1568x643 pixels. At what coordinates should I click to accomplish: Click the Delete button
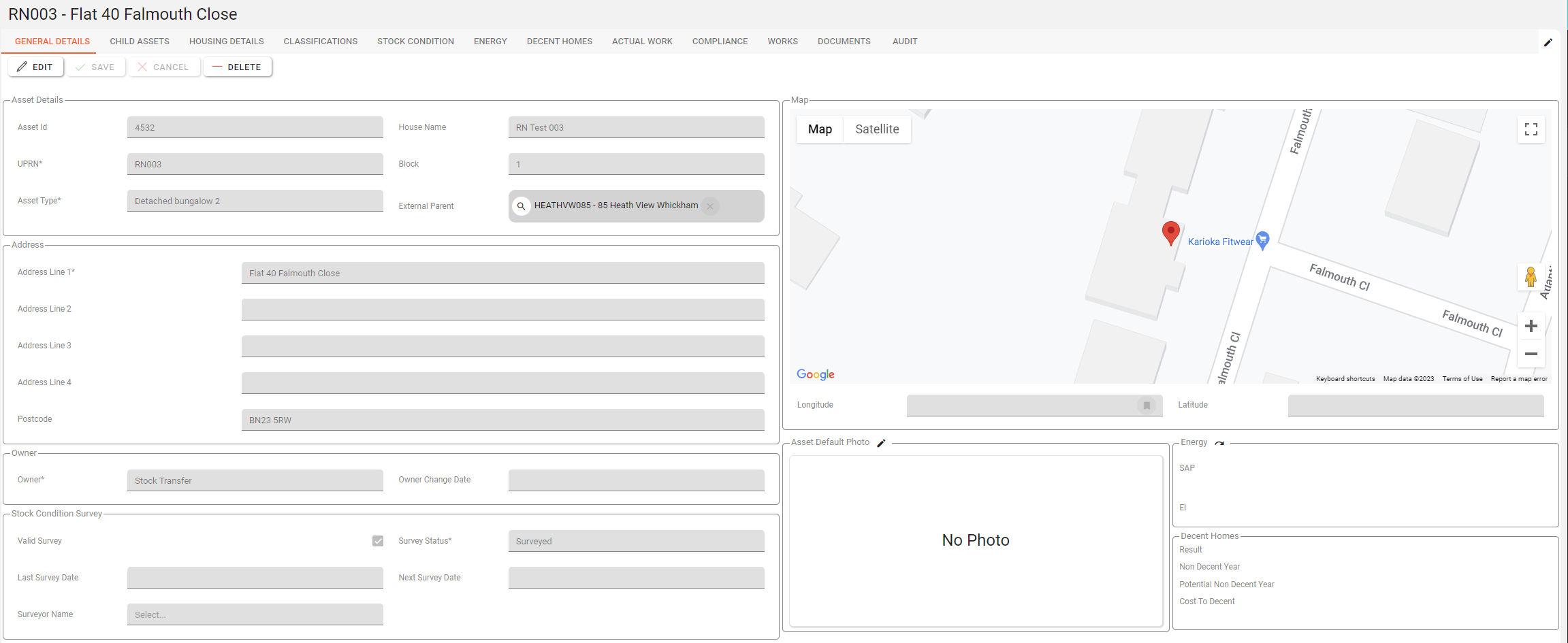tap(237, 67)
